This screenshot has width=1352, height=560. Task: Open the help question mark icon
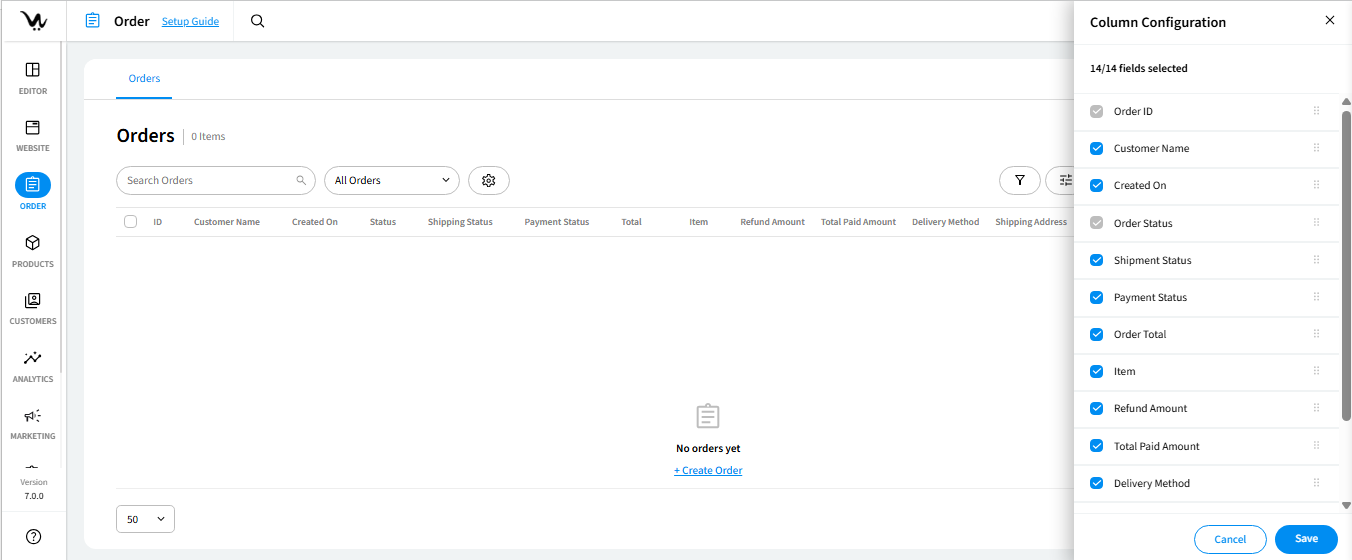point(33,537)
